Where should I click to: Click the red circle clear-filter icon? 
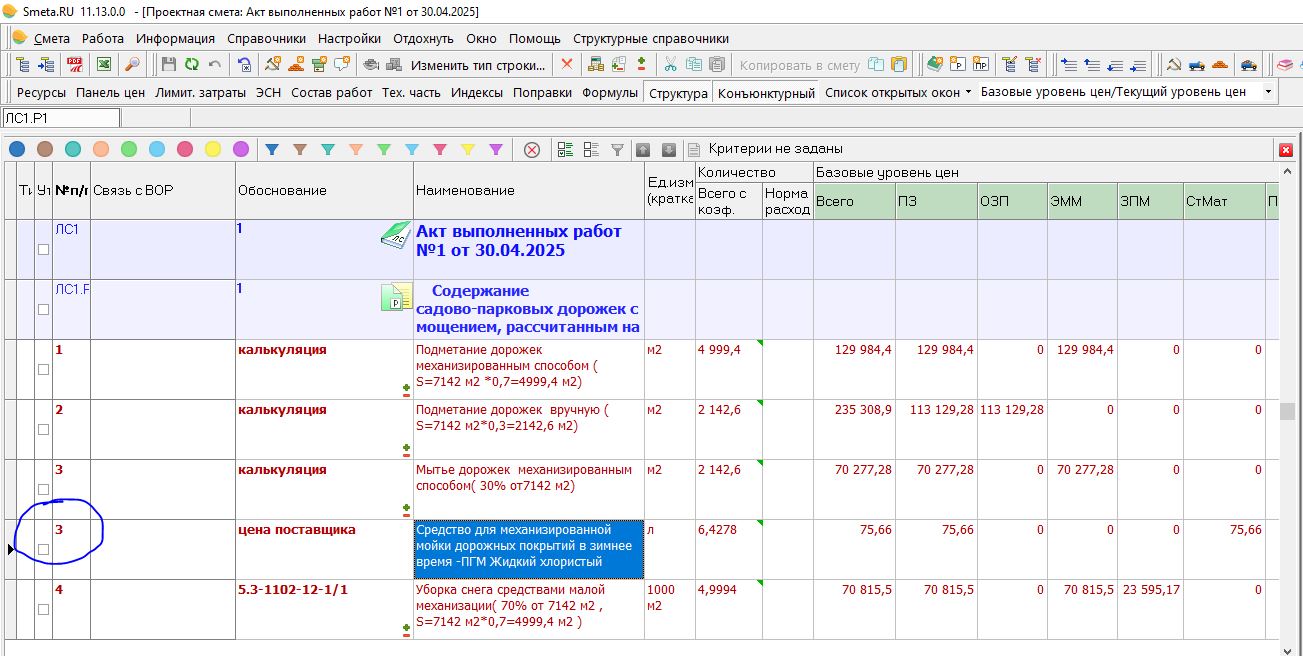pyautogui.click(x=532, y=150)
